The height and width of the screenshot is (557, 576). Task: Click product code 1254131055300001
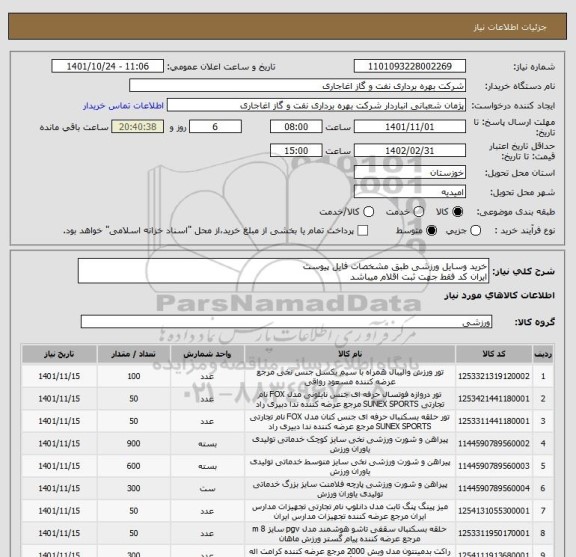click(494, 511)
